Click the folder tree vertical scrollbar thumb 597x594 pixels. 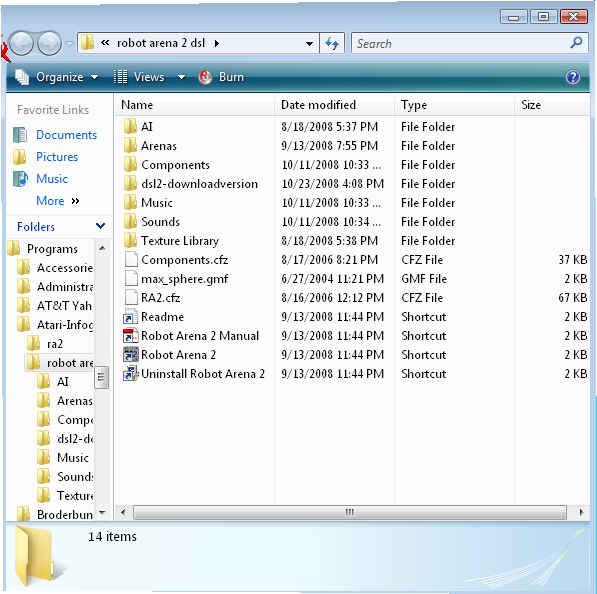pos(101,377)
